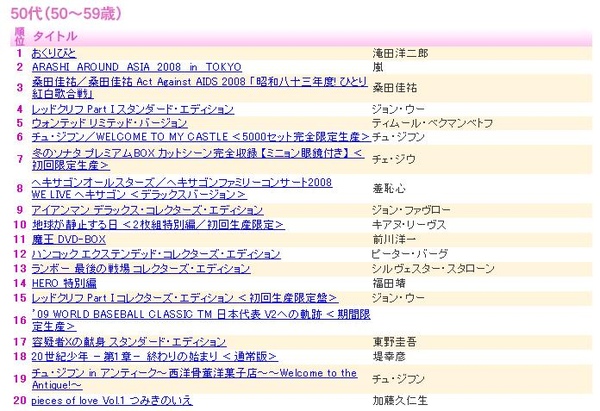Click artist name 羞恥心
This screenshot has width=600, height=411.
(x=389, y=188)
